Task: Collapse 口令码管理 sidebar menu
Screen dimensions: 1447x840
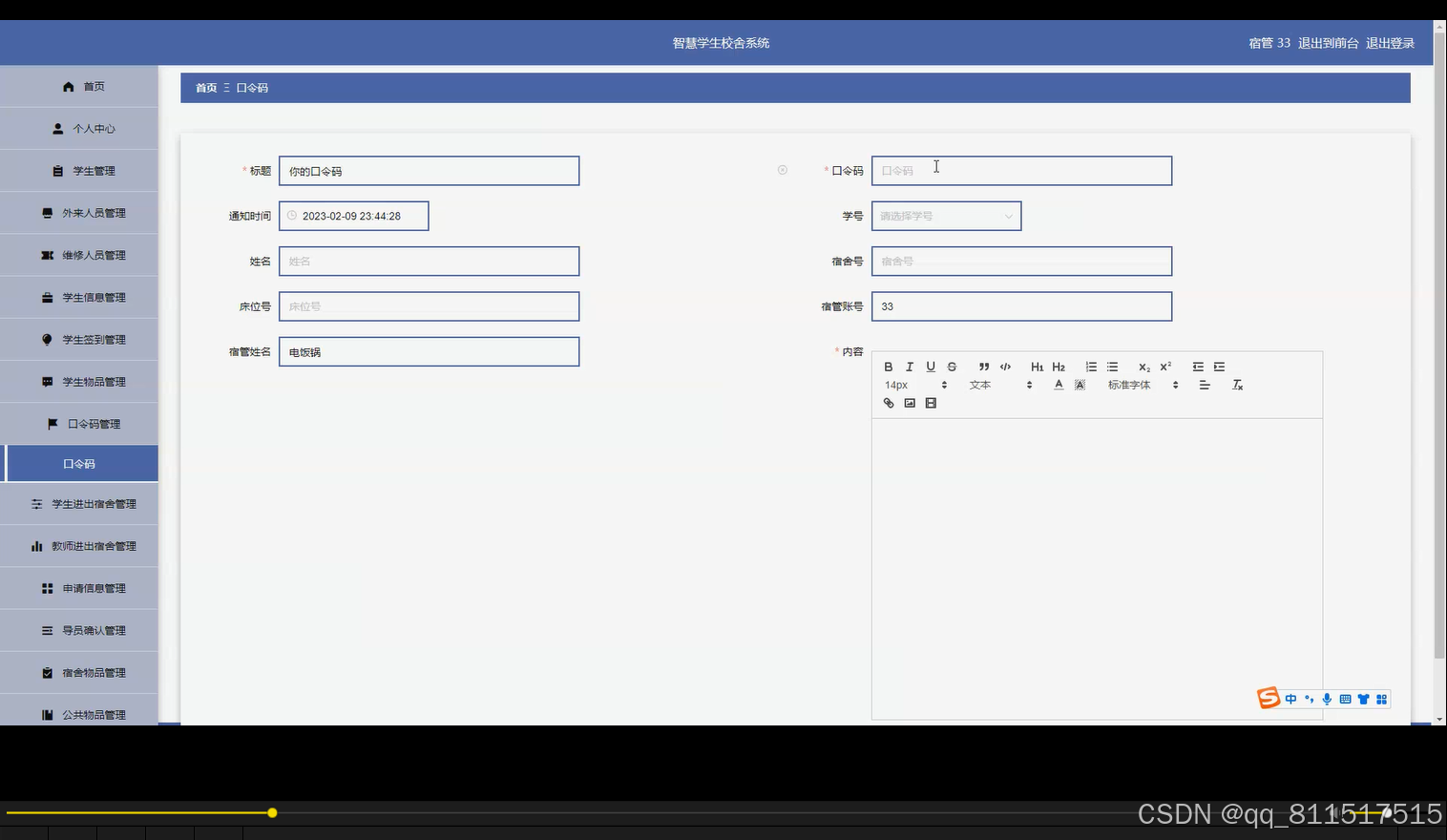Action: [x=79, y=423]
